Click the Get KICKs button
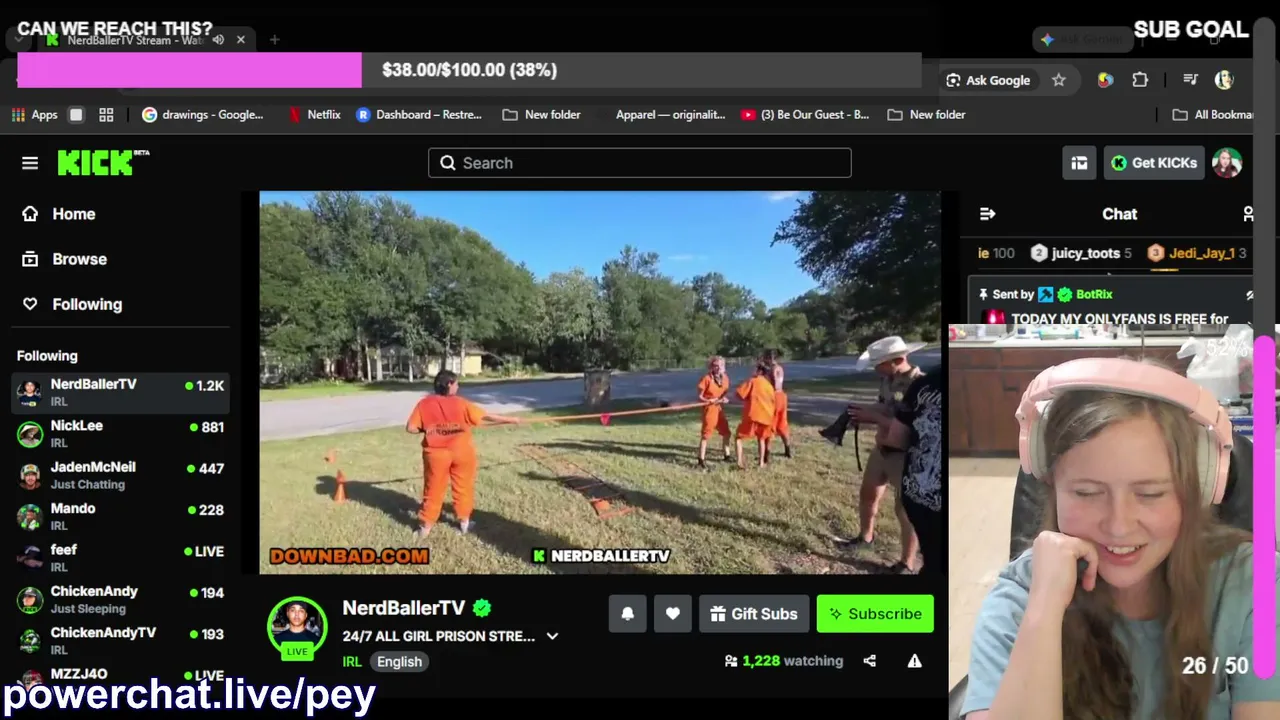The image size is (1280, 720). (1153, 163)
